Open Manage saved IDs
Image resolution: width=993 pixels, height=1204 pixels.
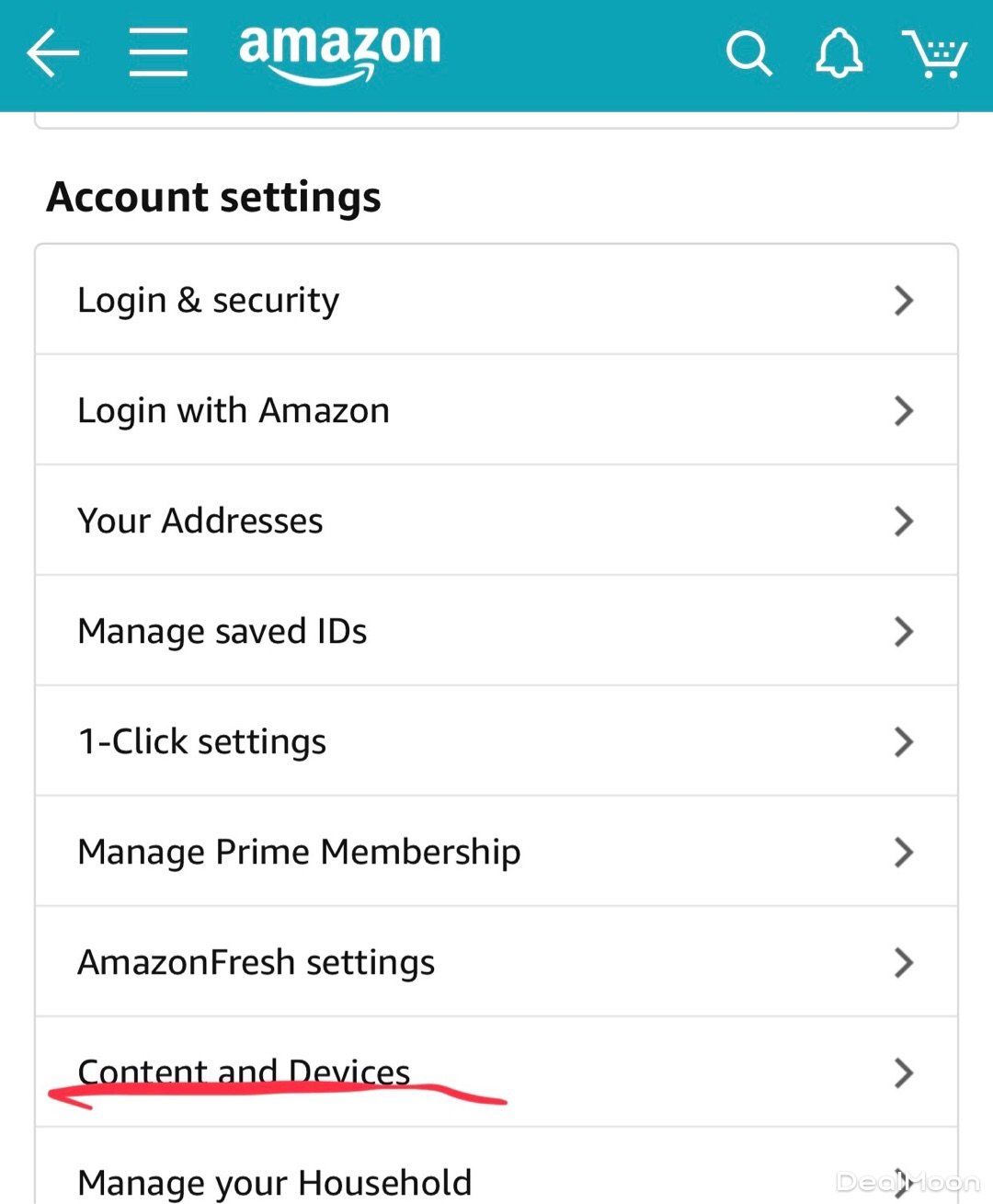223,631
